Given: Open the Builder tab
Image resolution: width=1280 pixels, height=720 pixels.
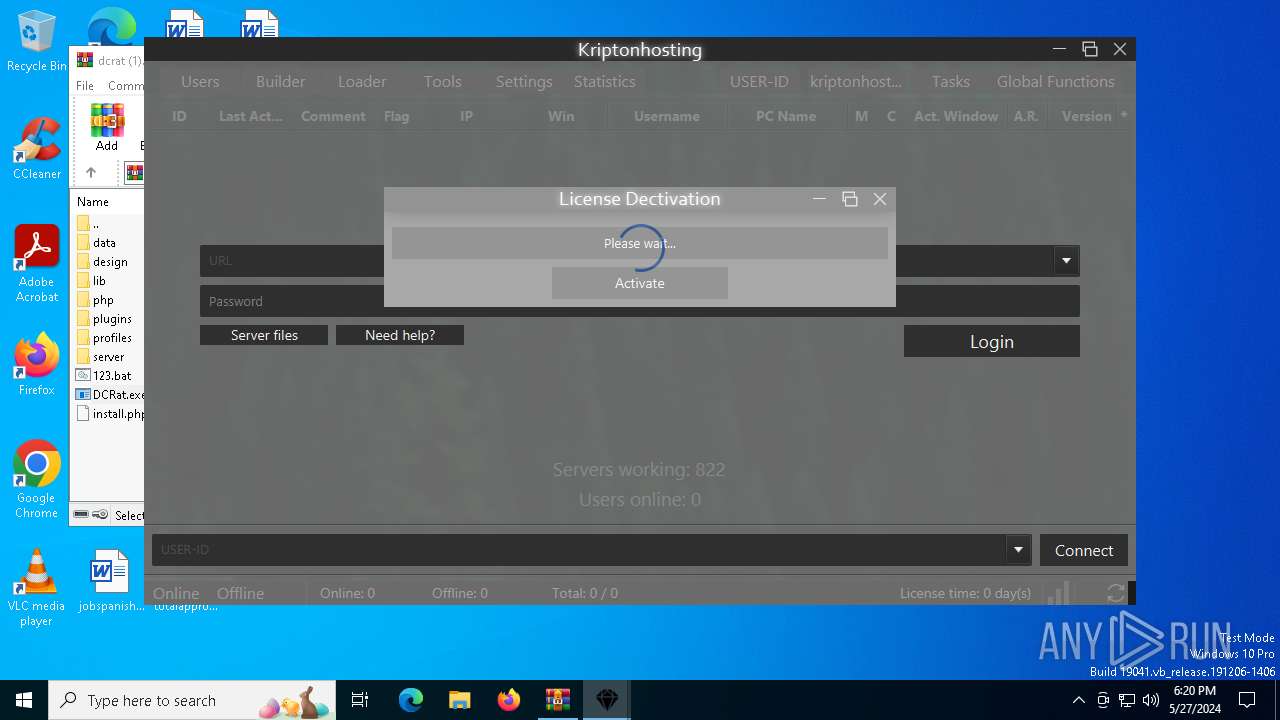Looking at the screenshot, I should click(281, 82).
